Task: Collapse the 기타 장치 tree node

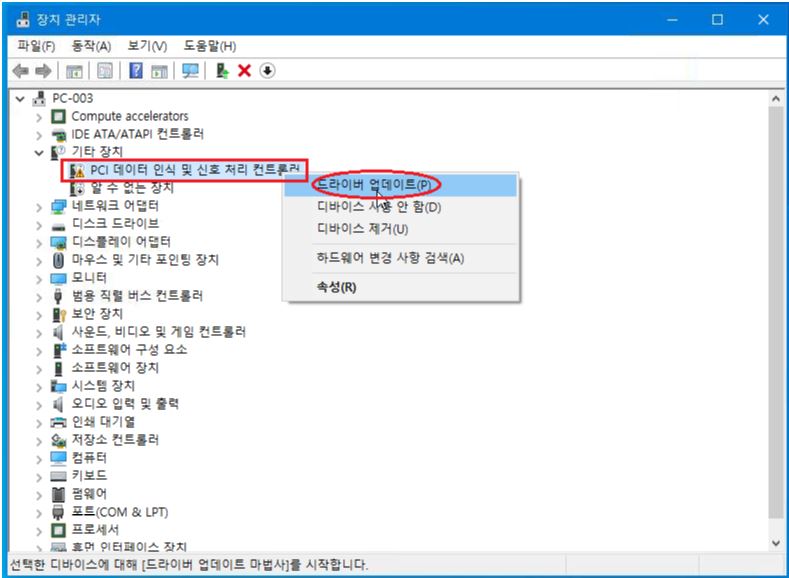Action: click(x=40, y=152)
